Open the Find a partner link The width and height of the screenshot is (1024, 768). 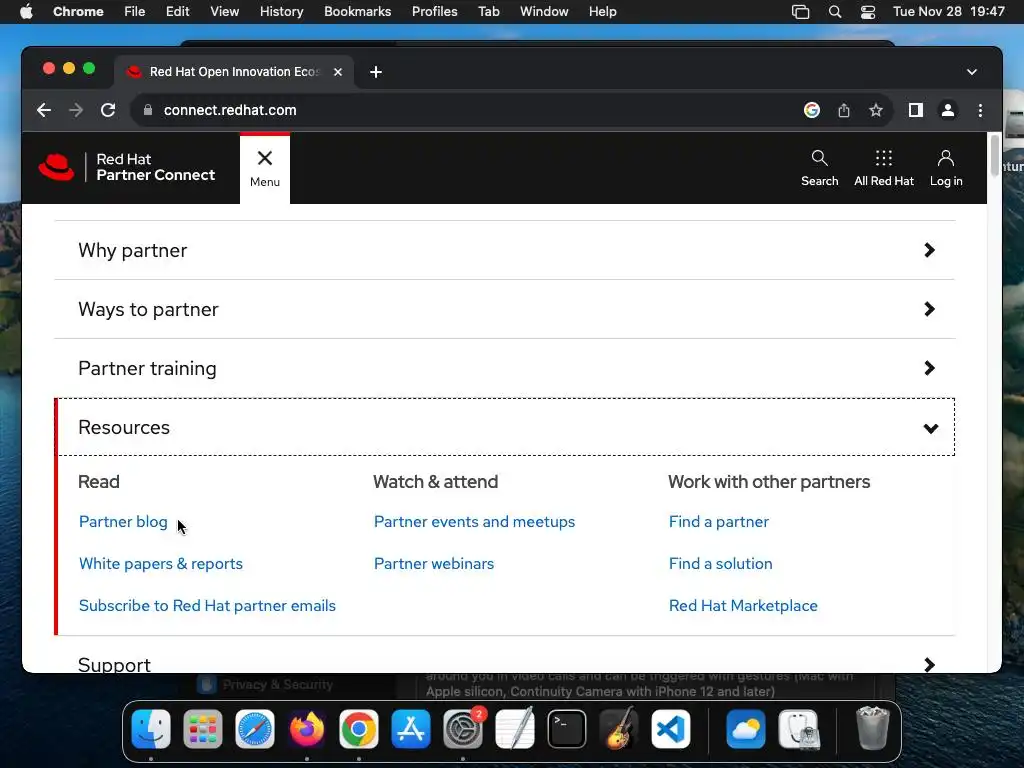pyautogui.click(x=718, y=522)
